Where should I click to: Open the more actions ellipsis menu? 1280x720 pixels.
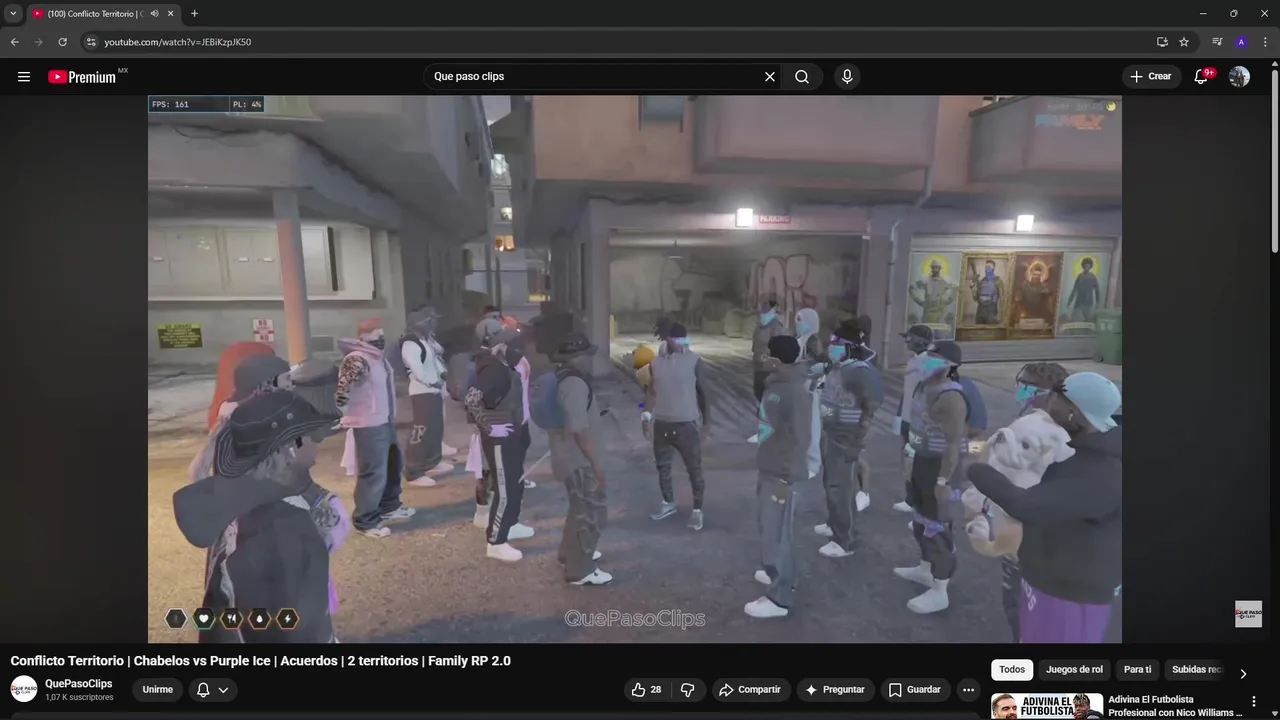point(968,689)
